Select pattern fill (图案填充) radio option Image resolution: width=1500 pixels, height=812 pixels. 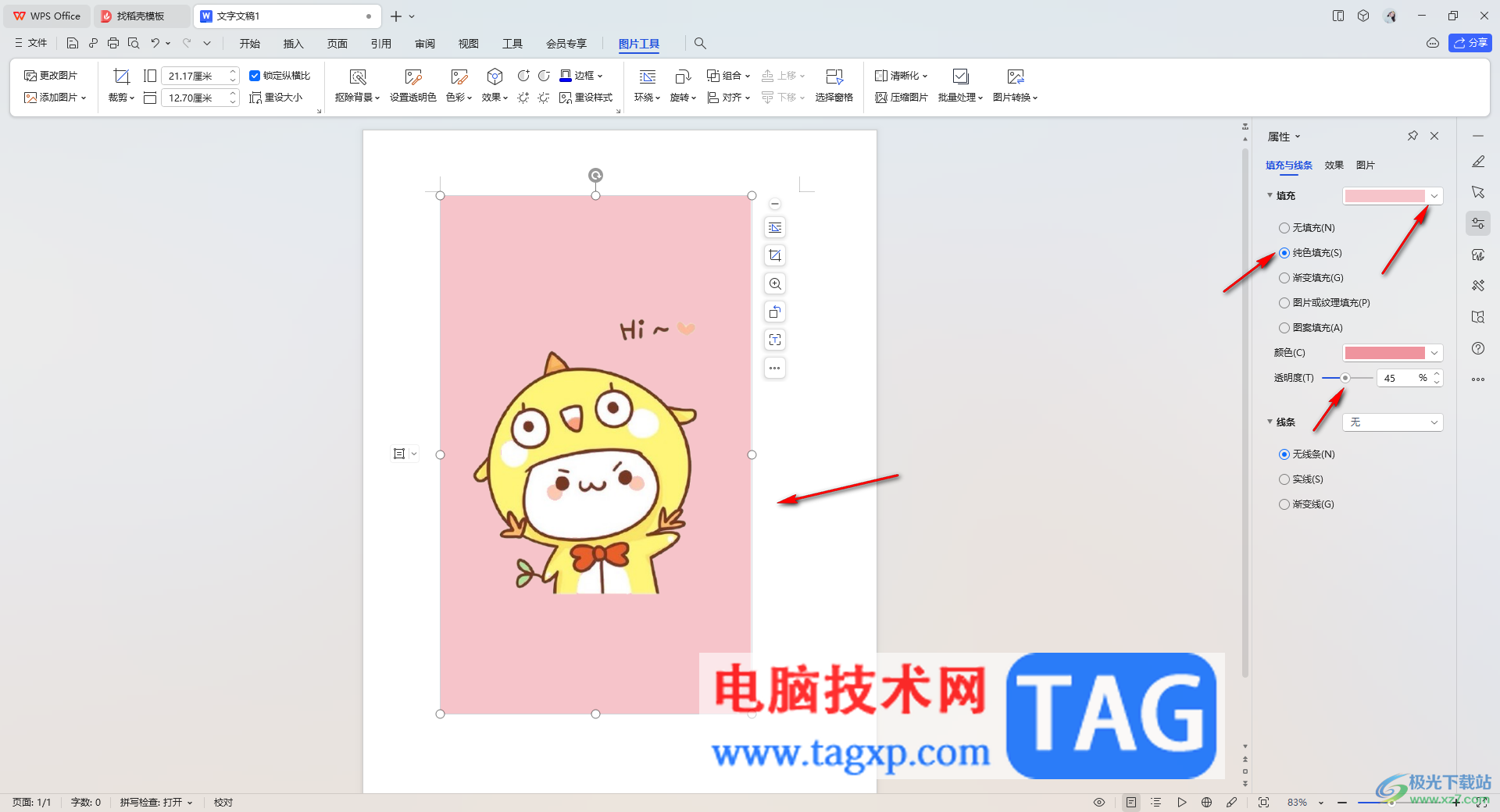[1284, 328]
